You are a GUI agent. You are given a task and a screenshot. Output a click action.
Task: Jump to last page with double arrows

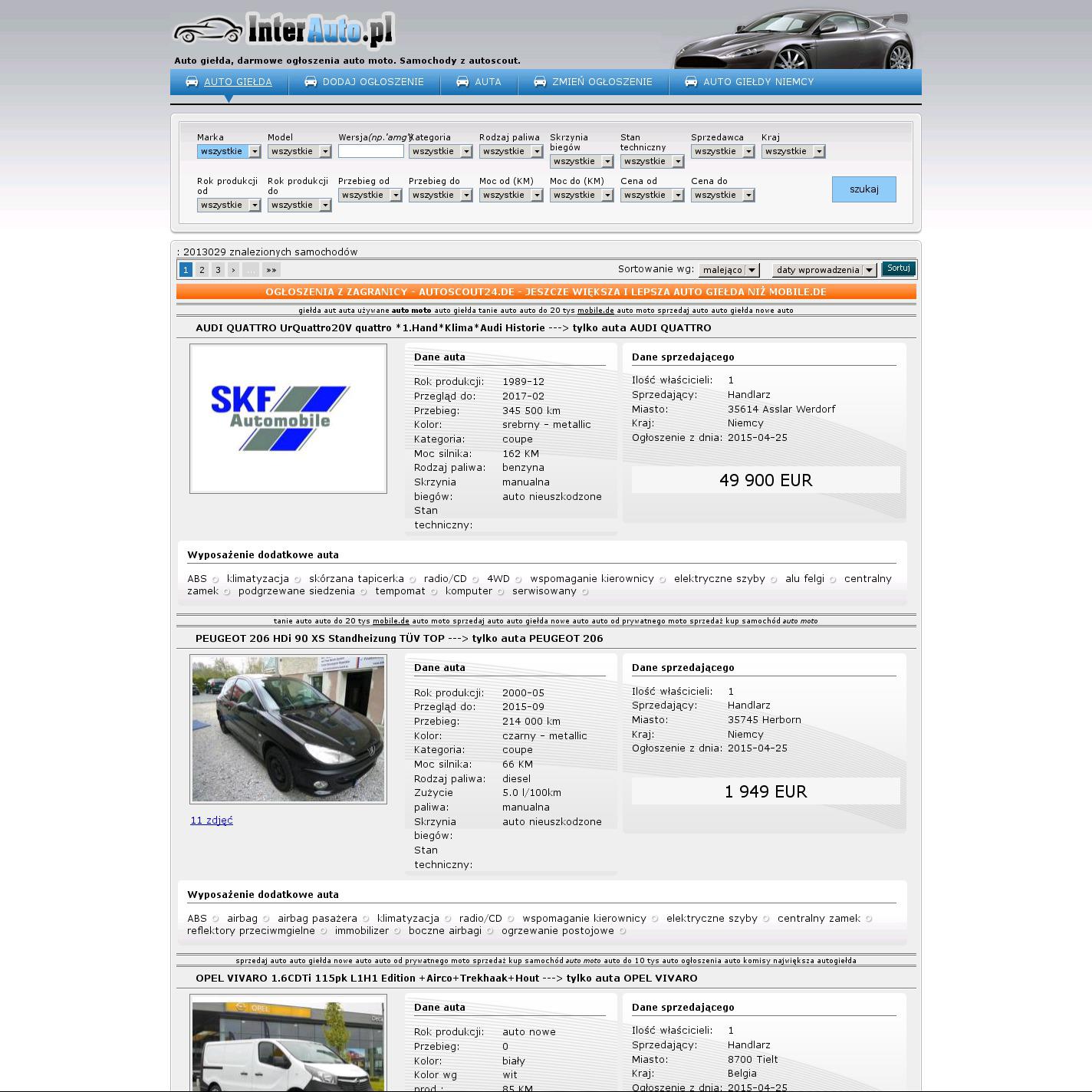[x=271, y=270]
